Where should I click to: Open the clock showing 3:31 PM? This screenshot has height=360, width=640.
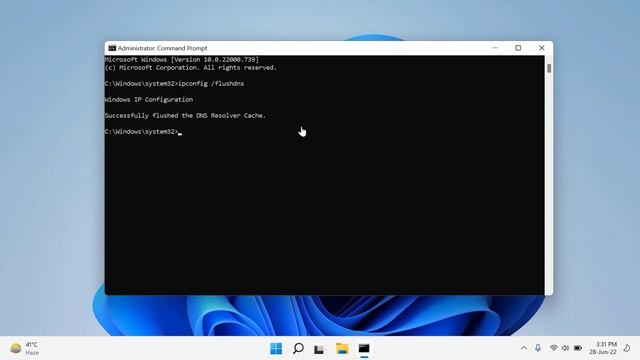click(x=603, y=348)
